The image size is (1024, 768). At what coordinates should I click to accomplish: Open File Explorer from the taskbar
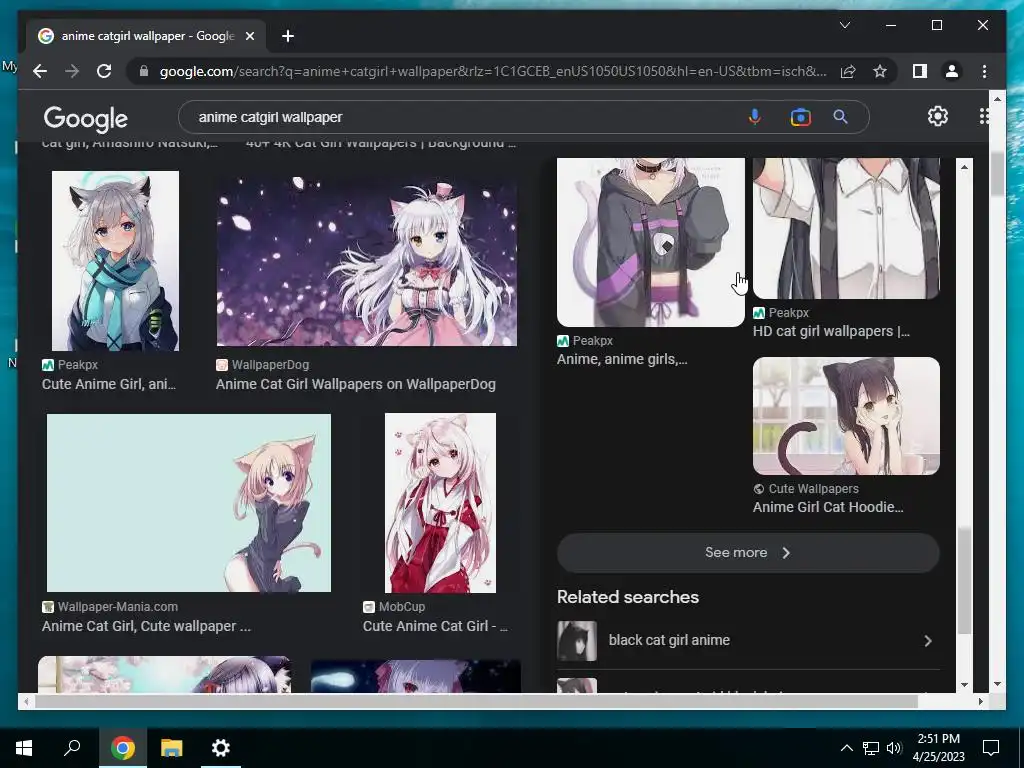coord(172,748)
